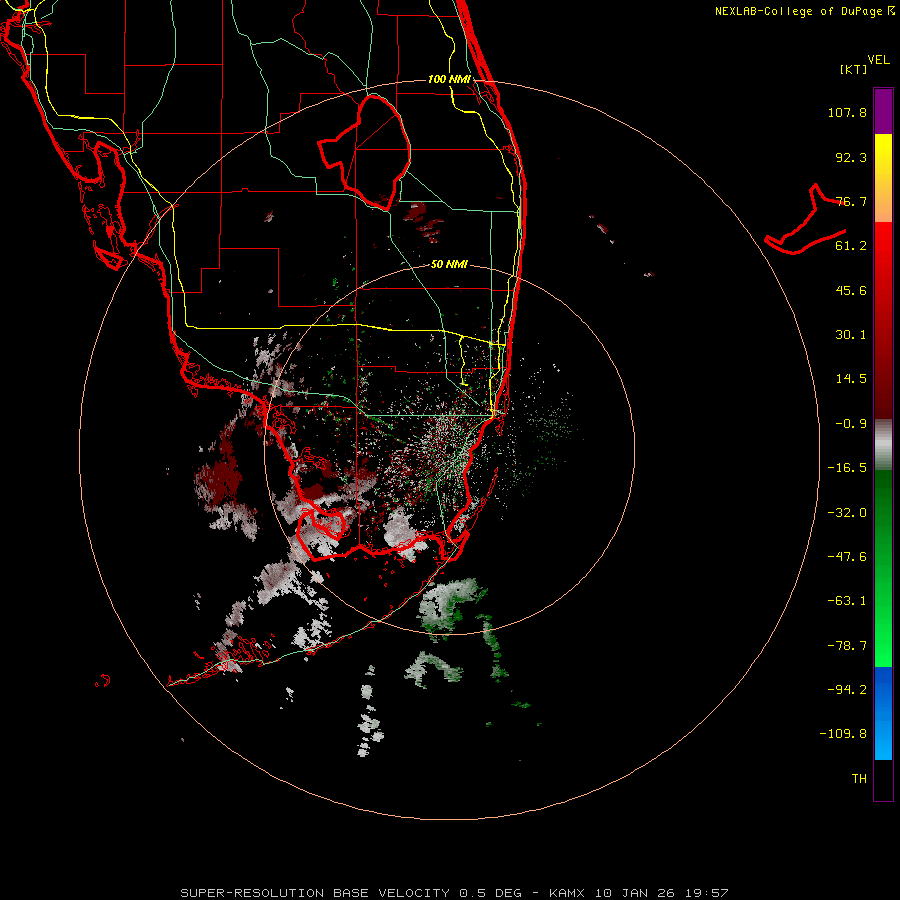Screen dimensions: 900x900
Task: Click the green velocity echo offshore southeast of the Keys
Action: pos(451,606)
